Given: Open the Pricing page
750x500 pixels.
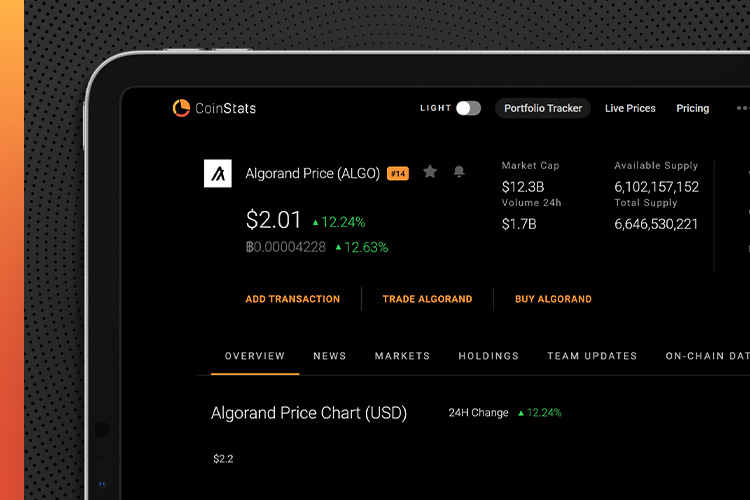Looking at the screenshot, I should pyautogui.click(x=693, y=108).
